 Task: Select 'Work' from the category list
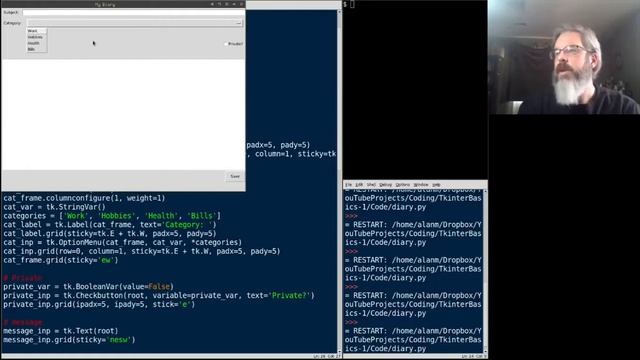(x=37, y=31)
